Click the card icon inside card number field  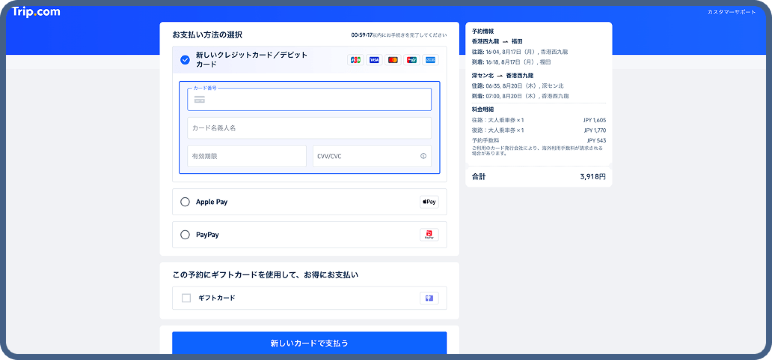tap(199, 100)
